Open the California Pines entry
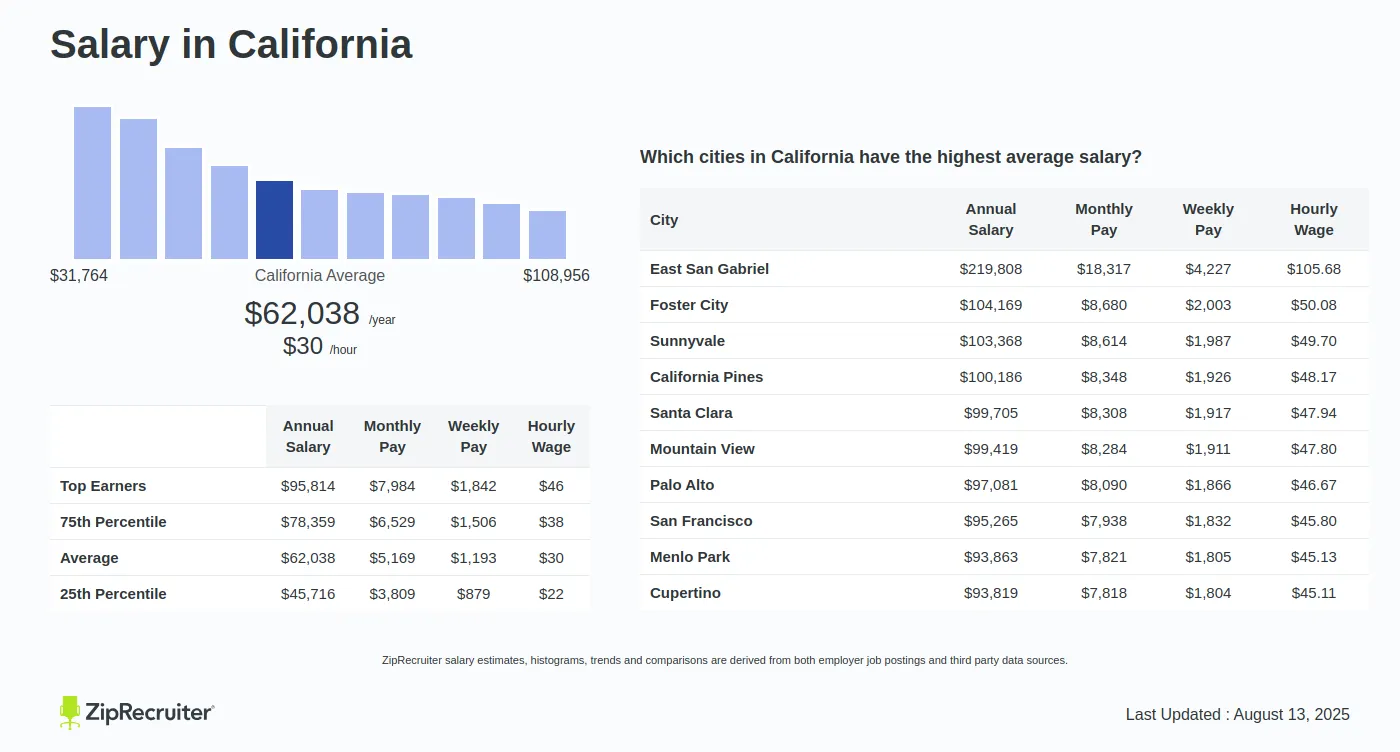 [x=706, y=377]
